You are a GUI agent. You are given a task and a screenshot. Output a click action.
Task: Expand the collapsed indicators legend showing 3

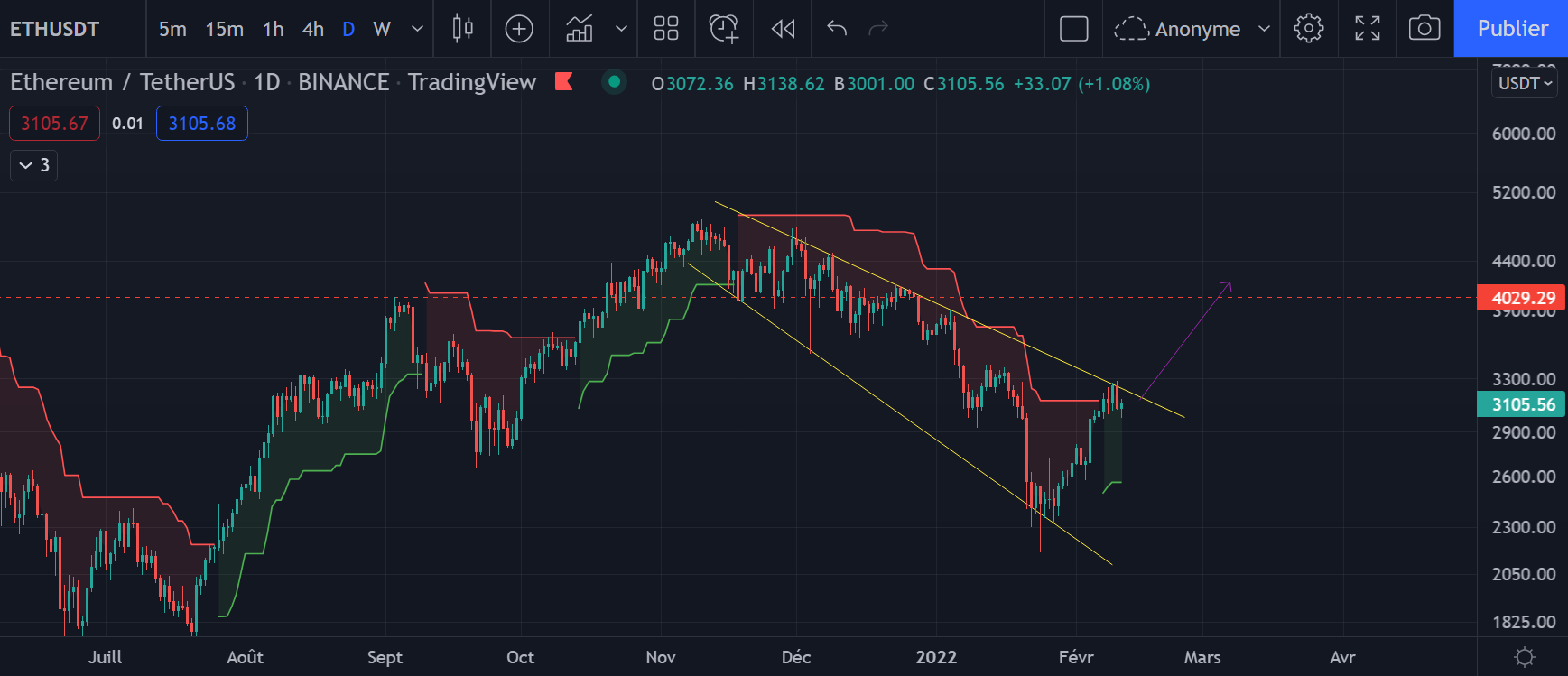[34, 165]
